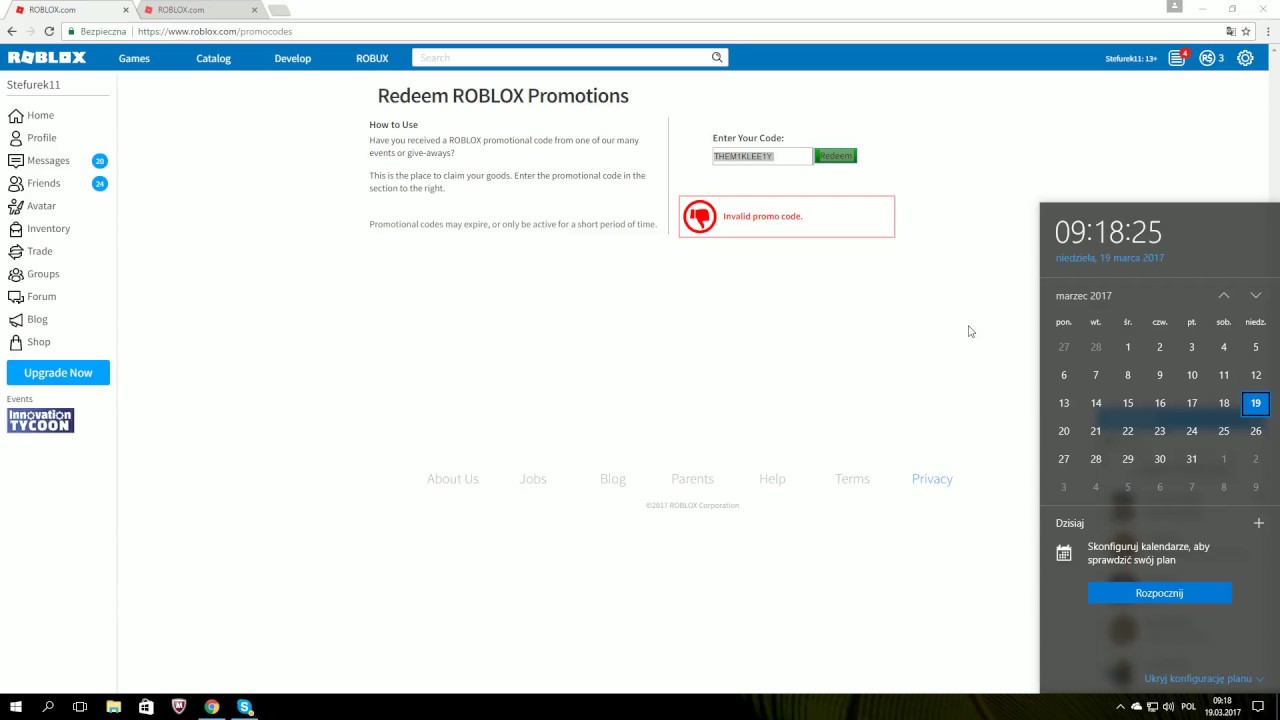Open the Jobs footer link

533,479
